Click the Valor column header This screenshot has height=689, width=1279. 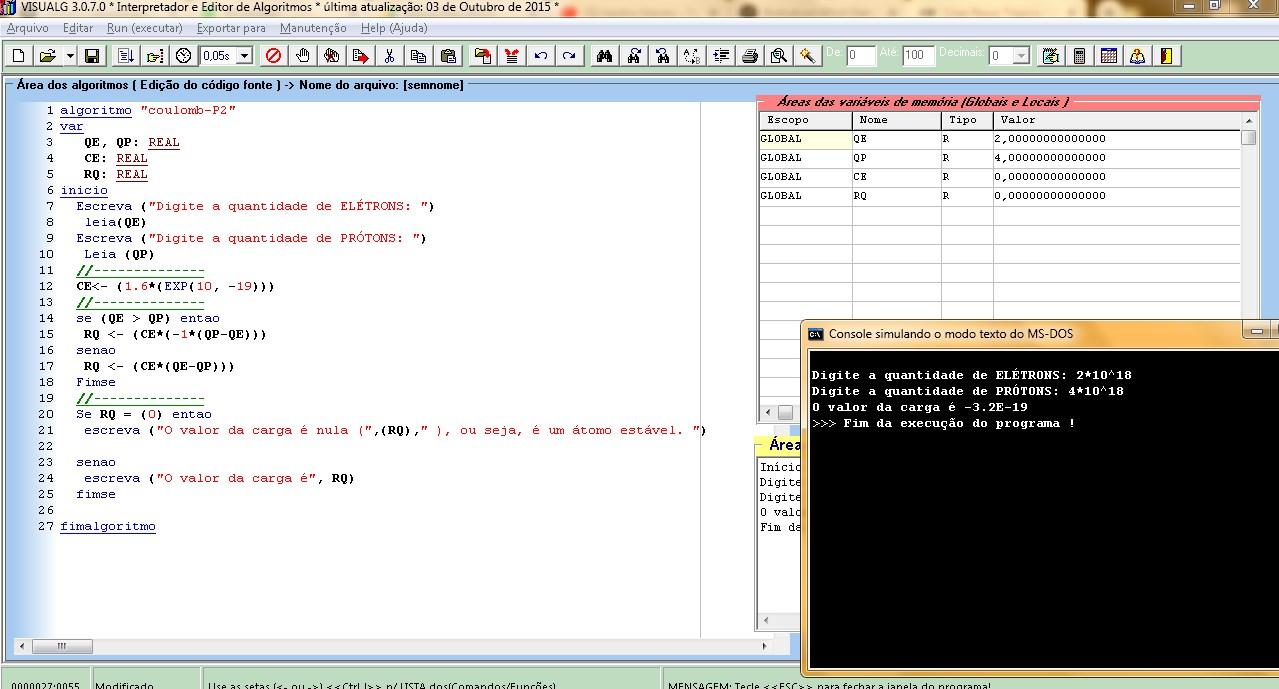pyautogui.click(x=1117, y=120)
